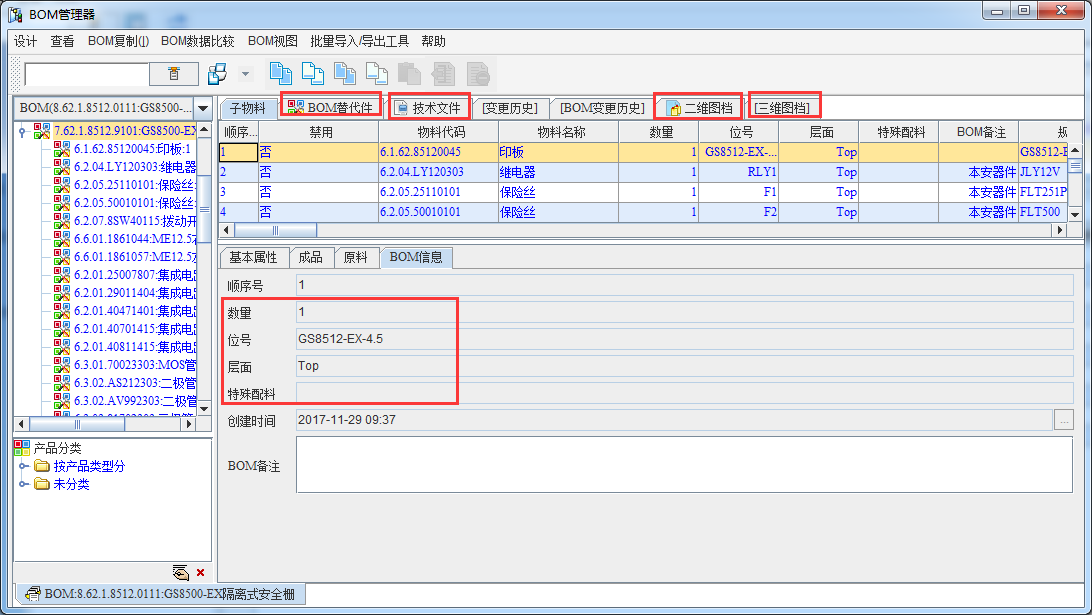Click the 6.2.05.50010101 code cell in row 4

point(439,212)
